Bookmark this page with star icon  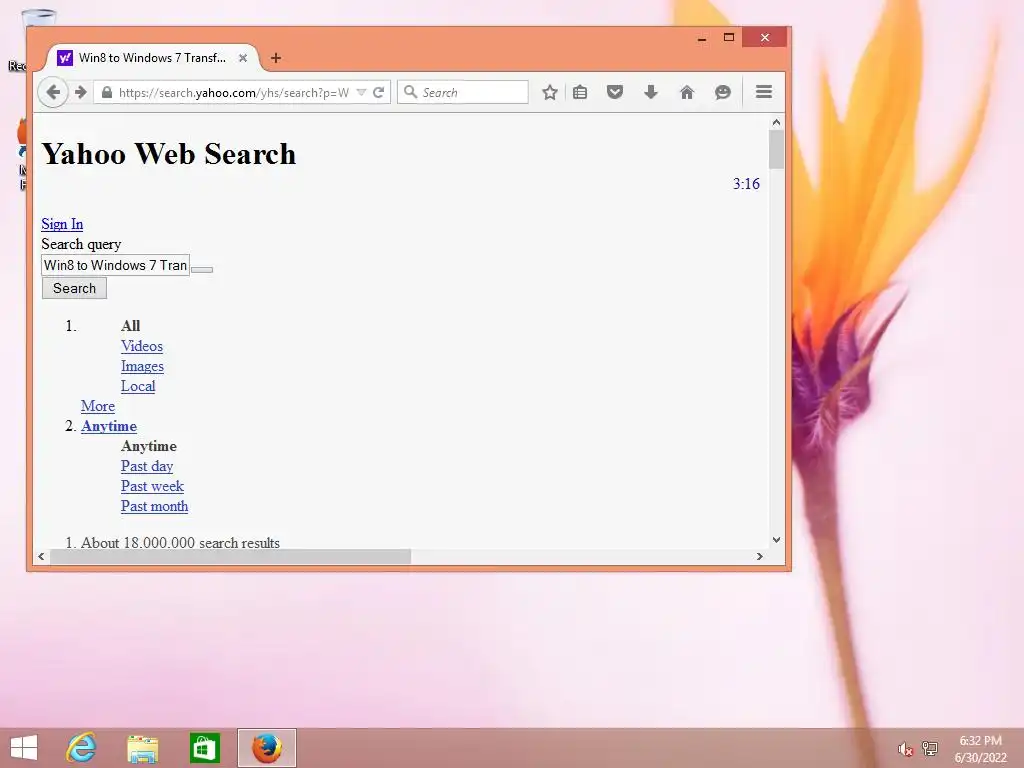549,92
